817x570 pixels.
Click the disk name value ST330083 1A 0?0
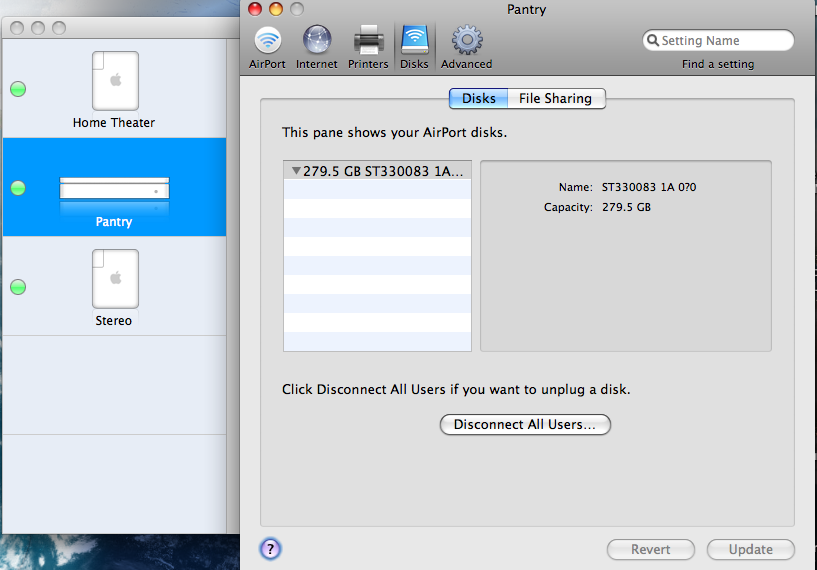pyautogui.click(x=649, y=187)
